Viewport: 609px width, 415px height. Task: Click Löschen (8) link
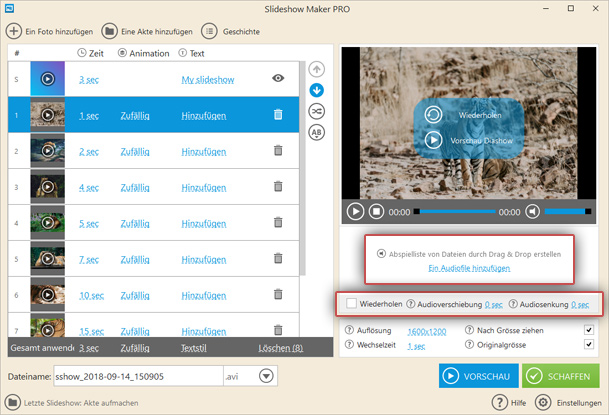pos(280,348)
